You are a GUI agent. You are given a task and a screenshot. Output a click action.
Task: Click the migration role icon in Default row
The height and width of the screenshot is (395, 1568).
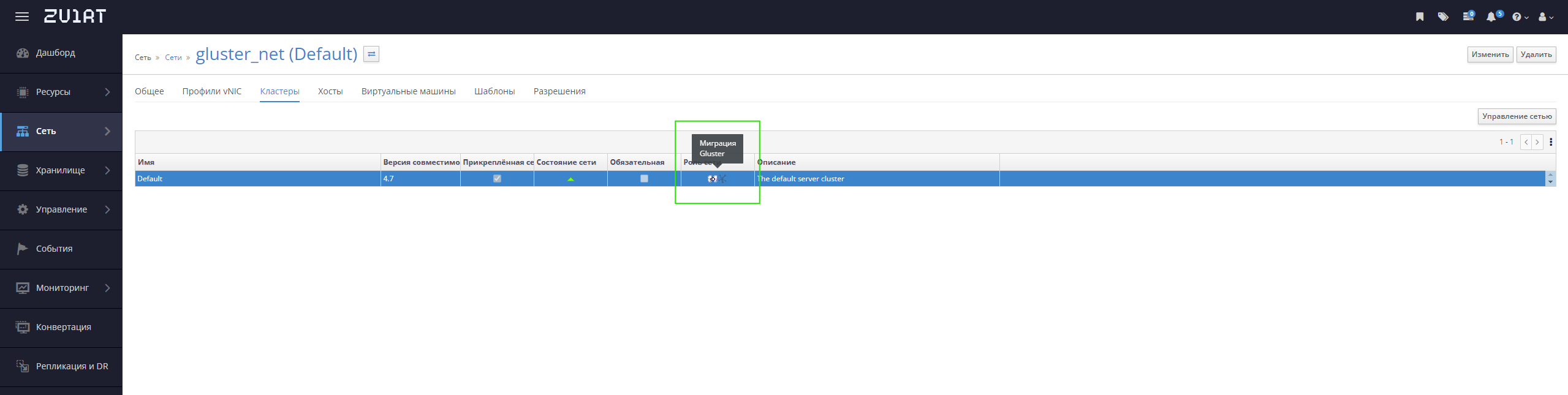(x=712, y=179)
